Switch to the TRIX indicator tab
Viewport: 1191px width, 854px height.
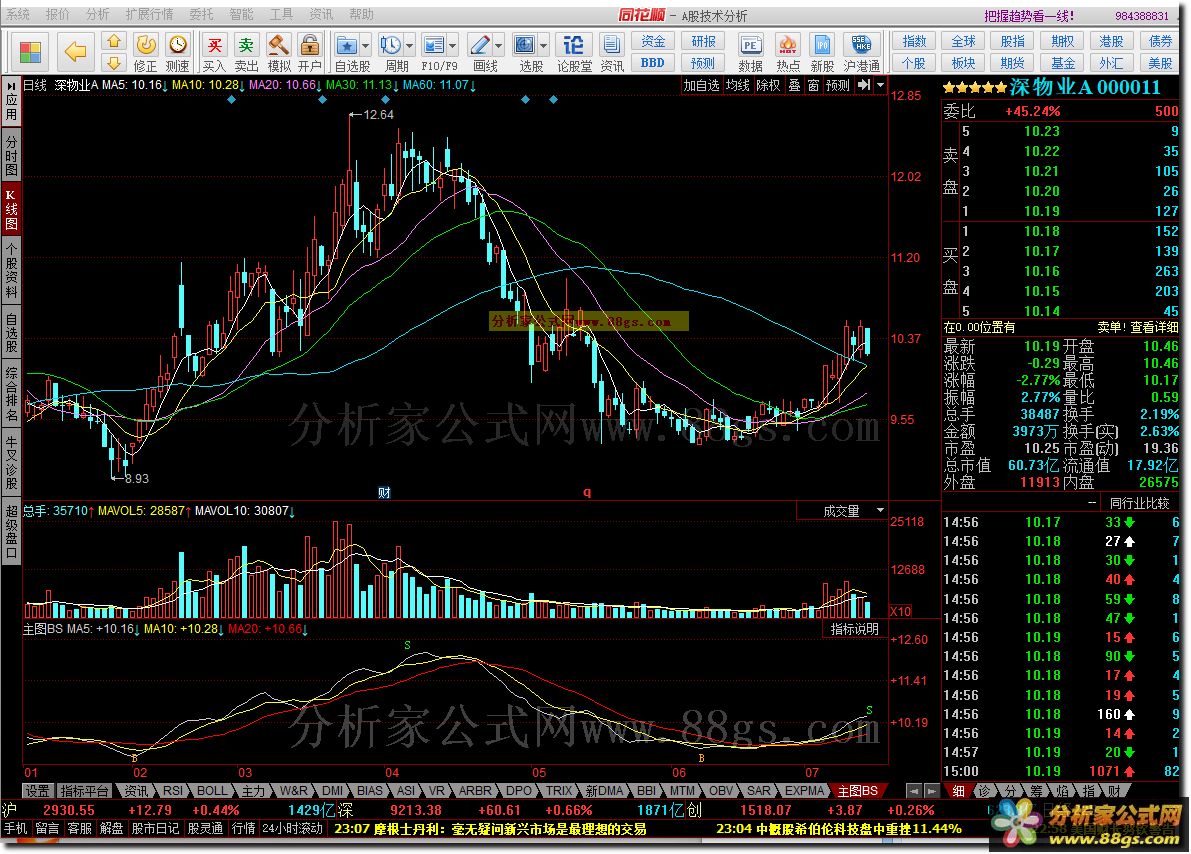pyautogui.click(x=558, y=790)
